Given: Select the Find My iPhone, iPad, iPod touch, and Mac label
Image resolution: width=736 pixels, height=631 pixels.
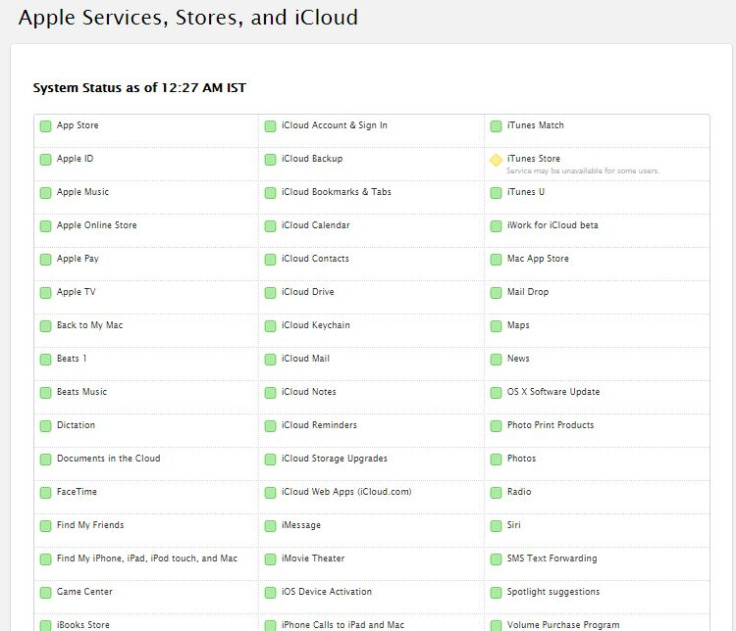Looking at the screenshot, I should tap(147, 559).
